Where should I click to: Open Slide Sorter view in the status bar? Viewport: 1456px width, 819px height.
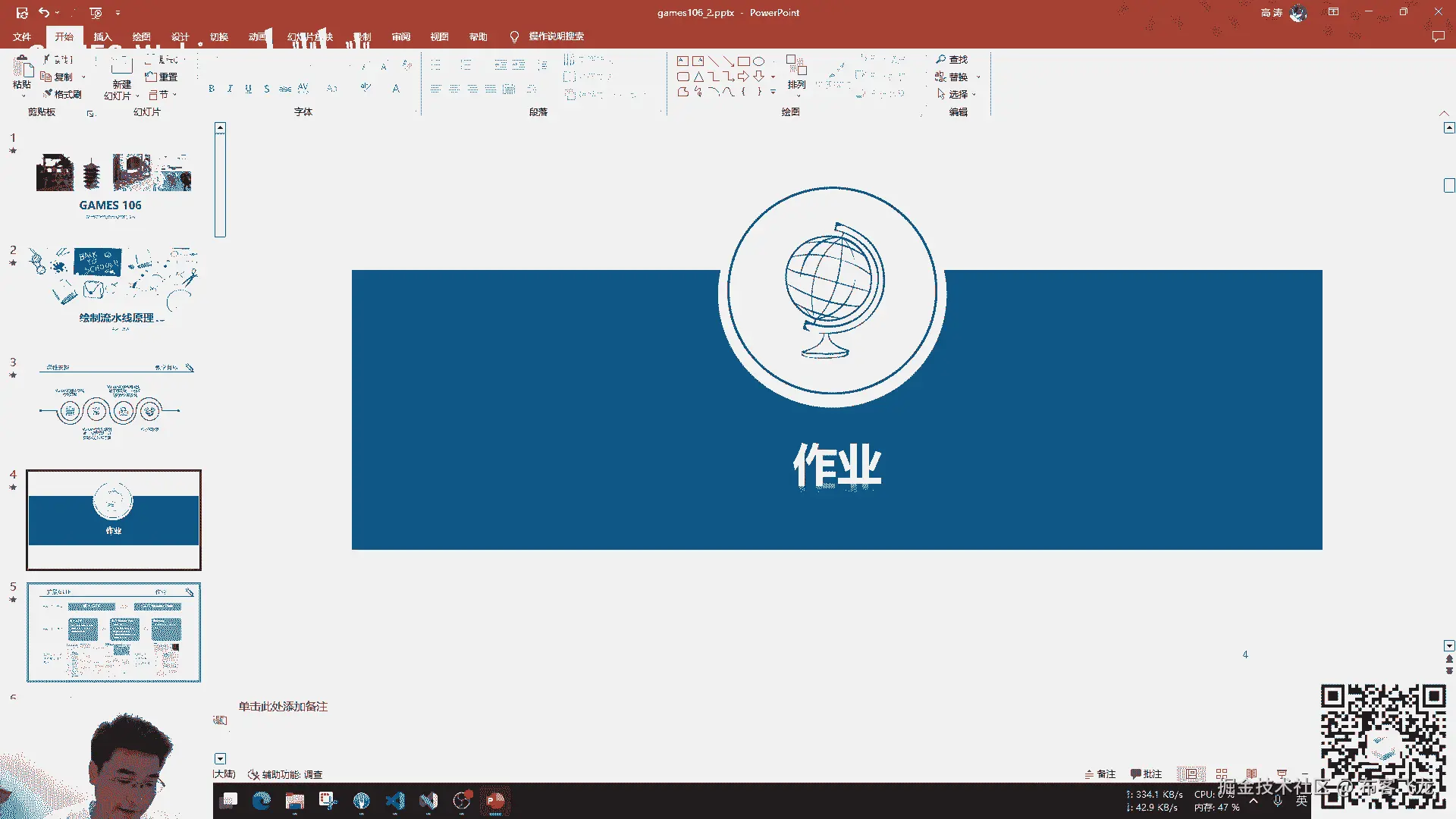1222,774
